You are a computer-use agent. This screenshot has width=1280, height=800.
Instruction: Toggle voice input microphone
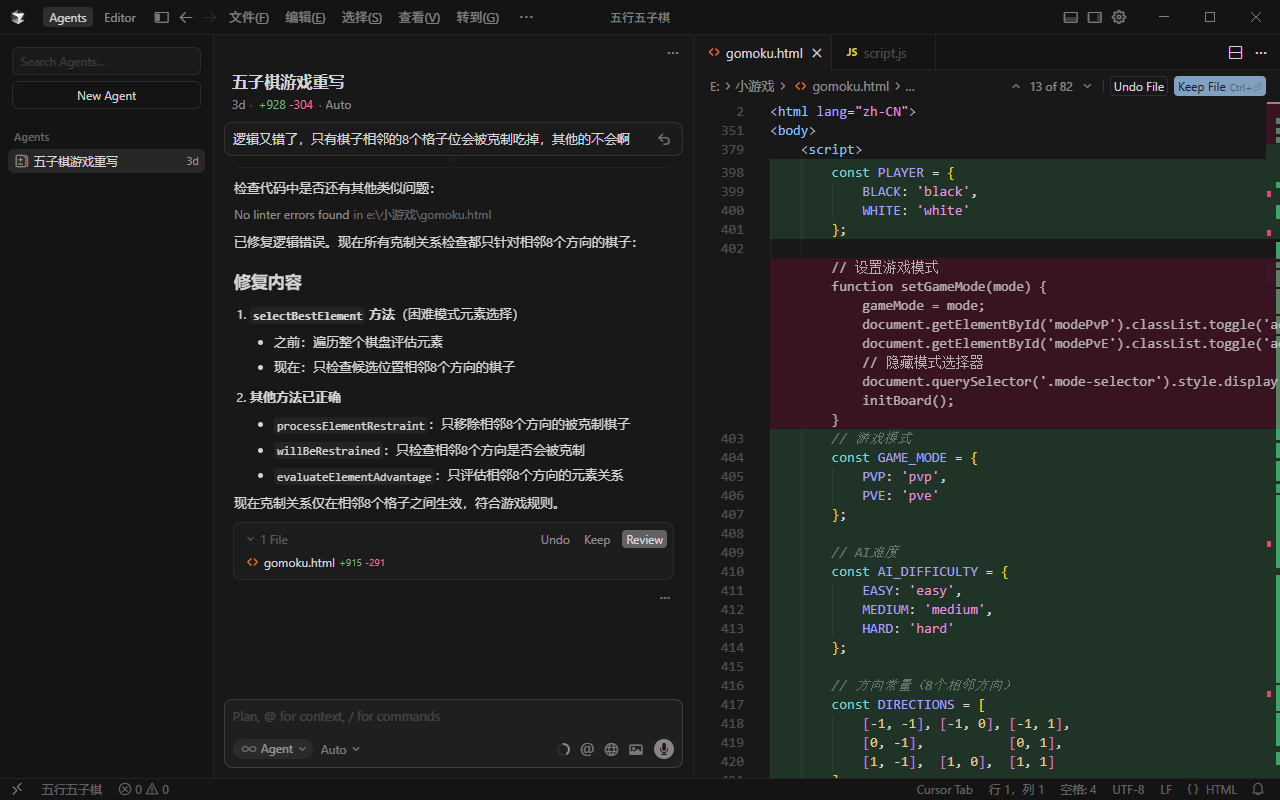(x=663, y=749)
